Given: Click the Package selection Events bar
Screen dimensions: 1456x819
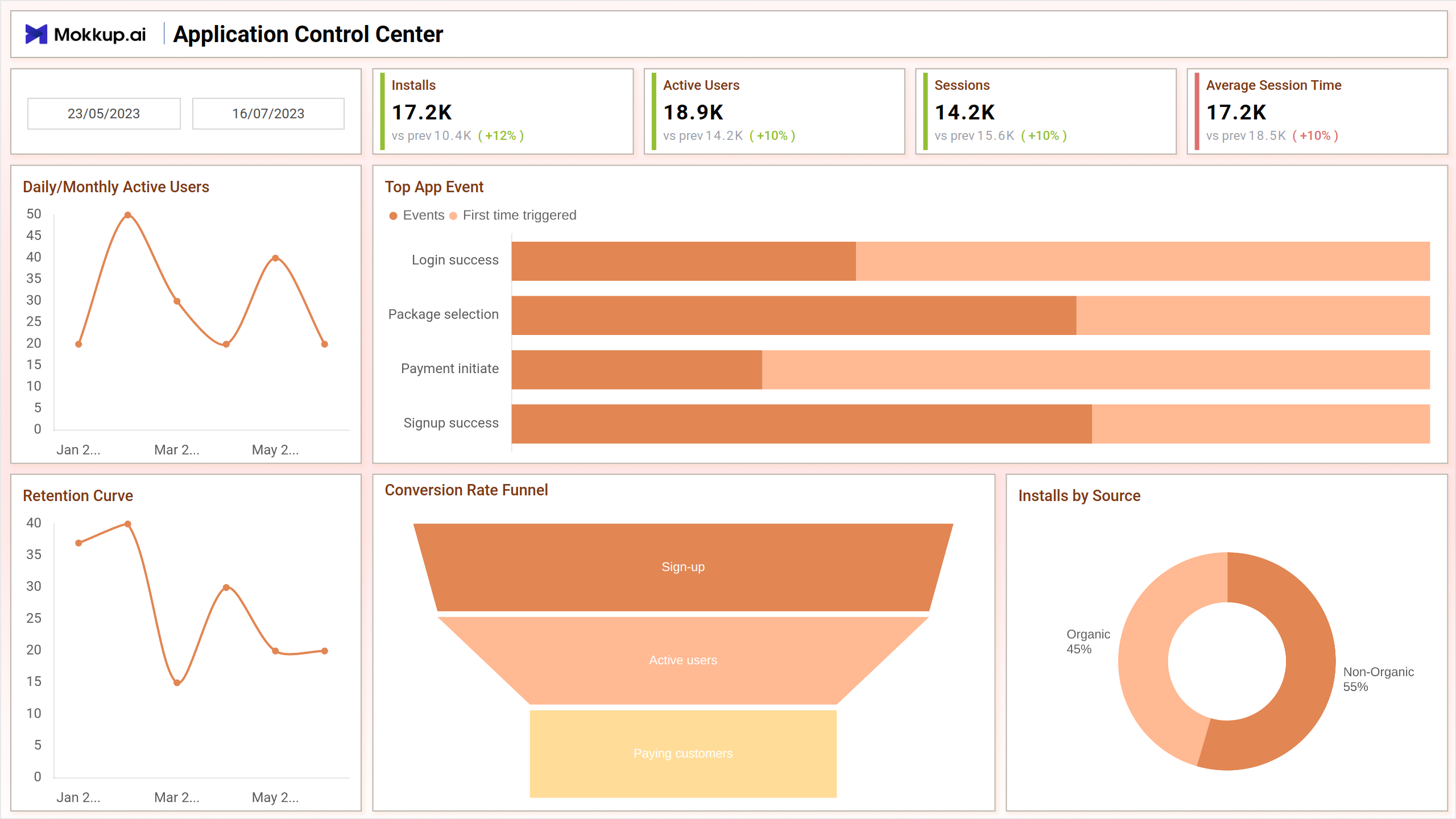Looking at the screenshot, I should (x=794, y=315).
